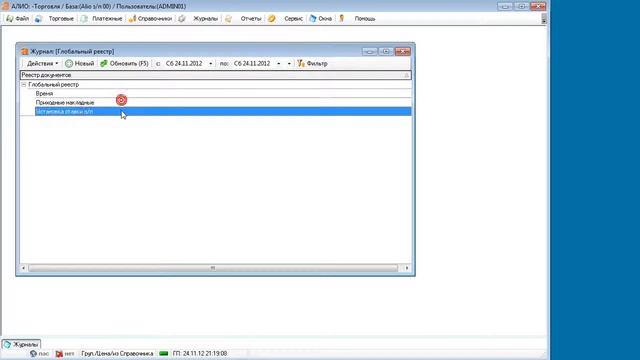Click the Окна menu icon
This screenshot has height=360, width=640.
point(313,19)
